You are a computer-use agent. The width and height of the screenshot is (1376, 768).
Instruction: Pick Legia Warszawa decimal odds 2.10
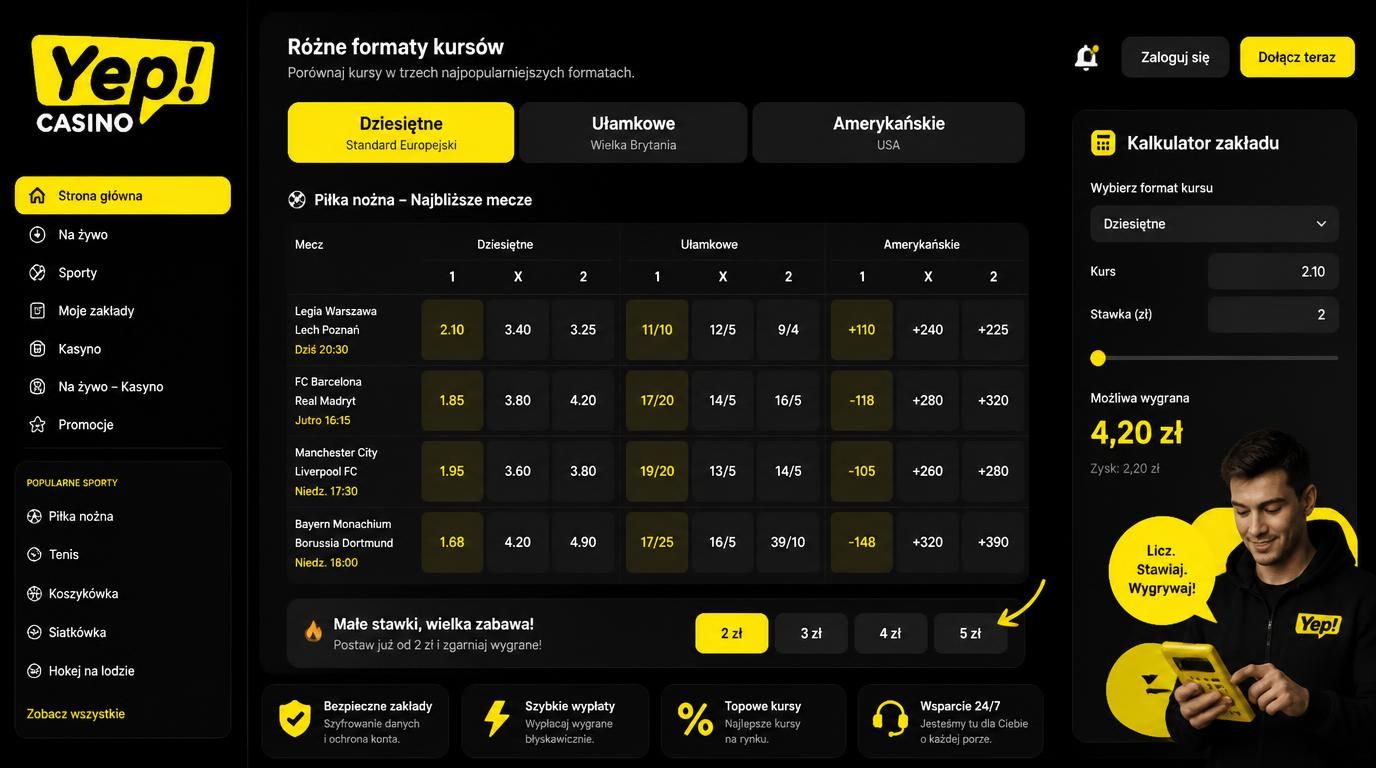pyautogui.click(x=452, y=329)
